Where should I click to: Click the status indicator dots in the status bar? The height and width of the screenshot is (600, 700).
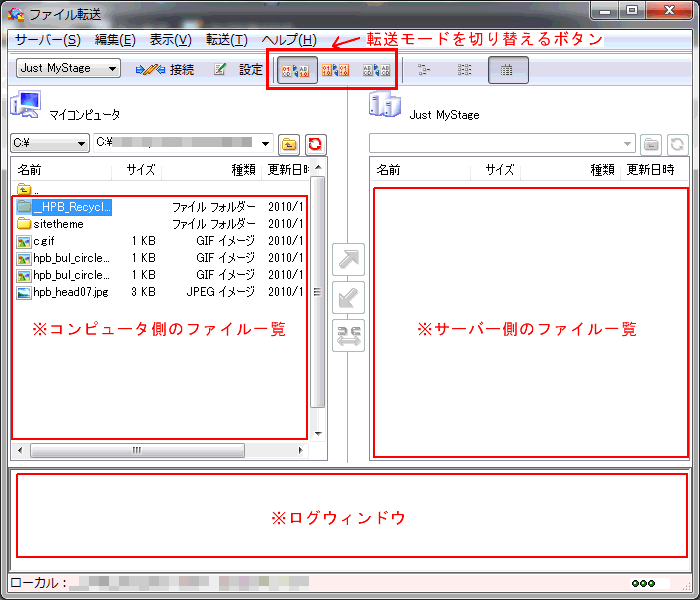643,583
